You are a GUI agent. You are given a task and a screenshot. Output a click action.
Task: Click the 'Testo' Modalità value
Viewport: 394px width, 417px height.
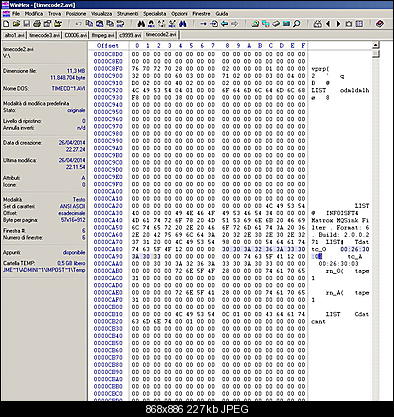point(79,199)
